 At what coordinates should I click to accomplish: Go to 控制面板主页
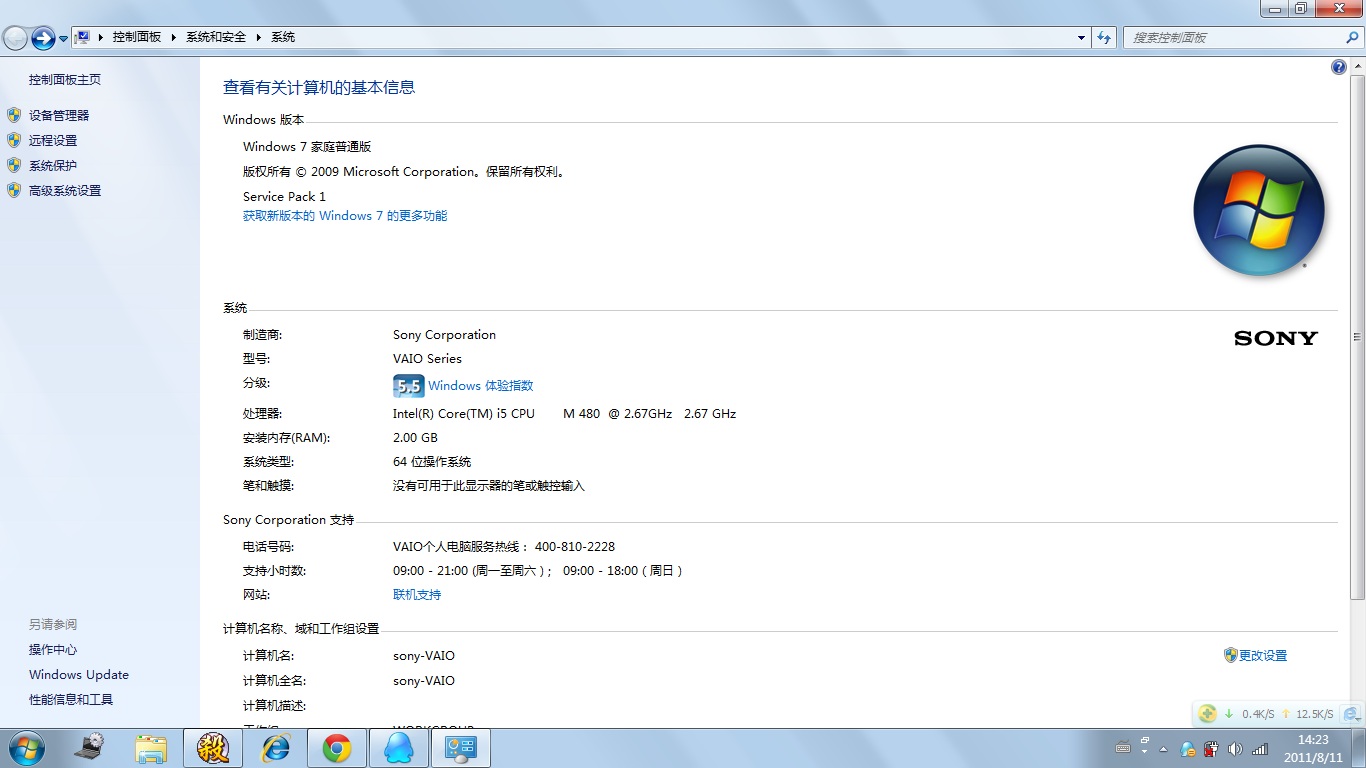click(x=65, y=79)
